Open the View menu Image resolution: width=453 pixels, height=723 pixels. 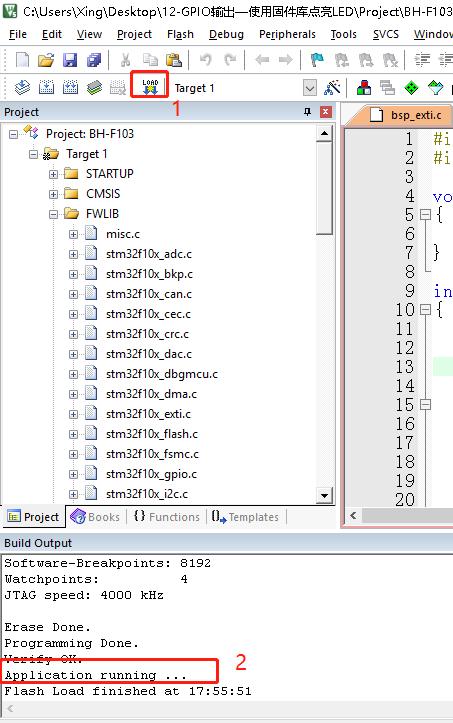pos(89,34)
